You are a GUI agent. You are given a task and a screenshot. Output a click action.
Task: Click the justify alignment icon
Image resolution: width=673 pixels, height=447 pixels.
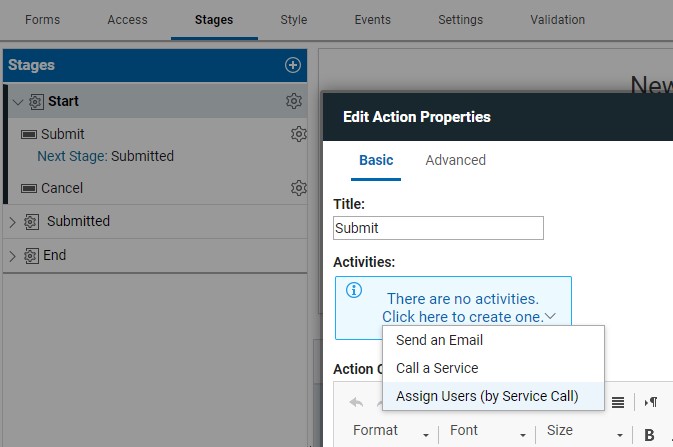coord(618,402)
